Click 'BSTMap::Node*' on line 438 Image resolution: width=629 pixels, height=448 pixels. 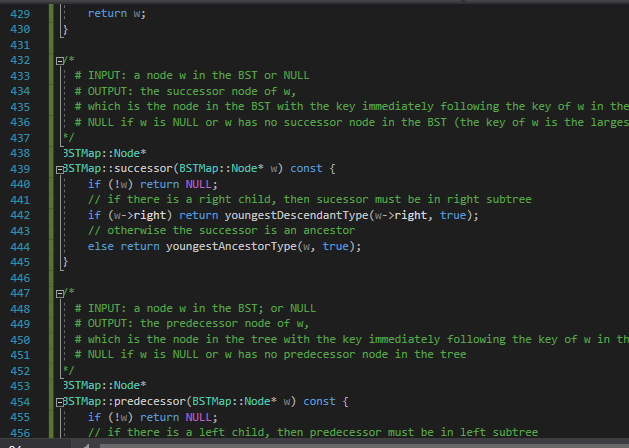(105, 153)
